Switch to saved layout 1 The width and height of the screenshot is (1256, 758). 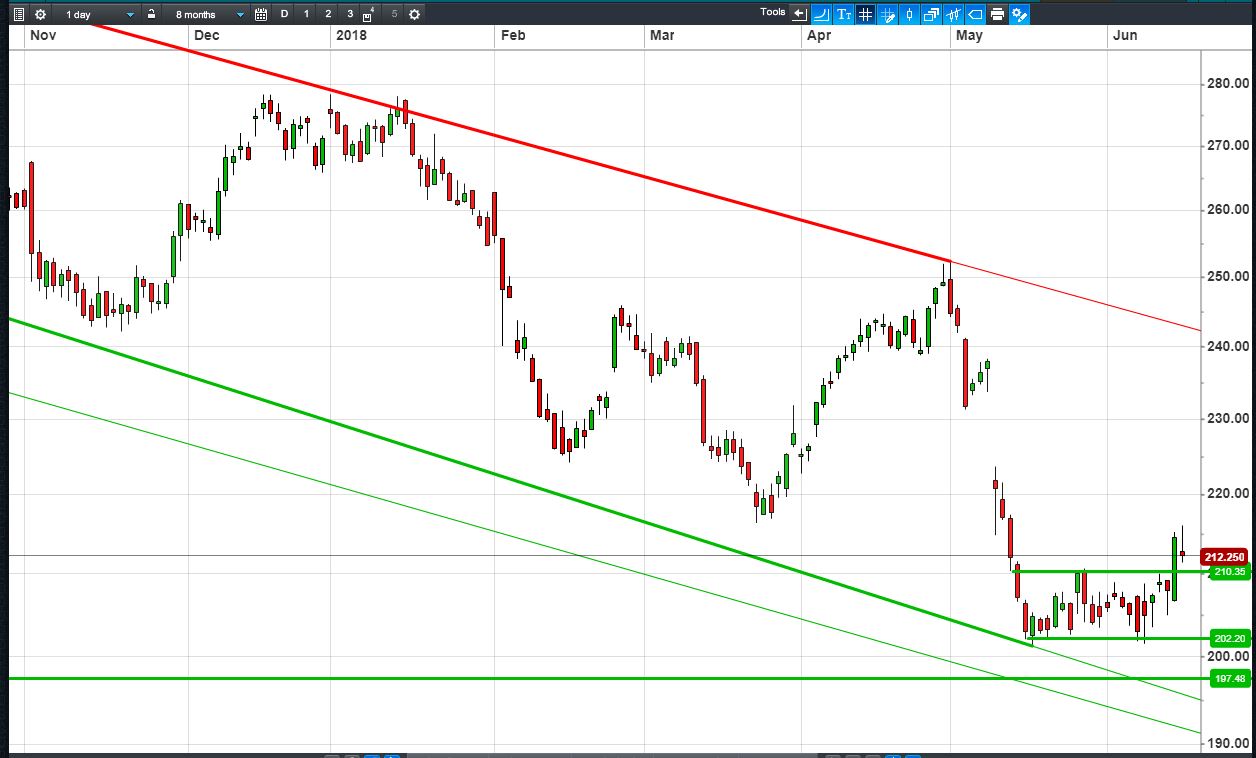point(306,14)
